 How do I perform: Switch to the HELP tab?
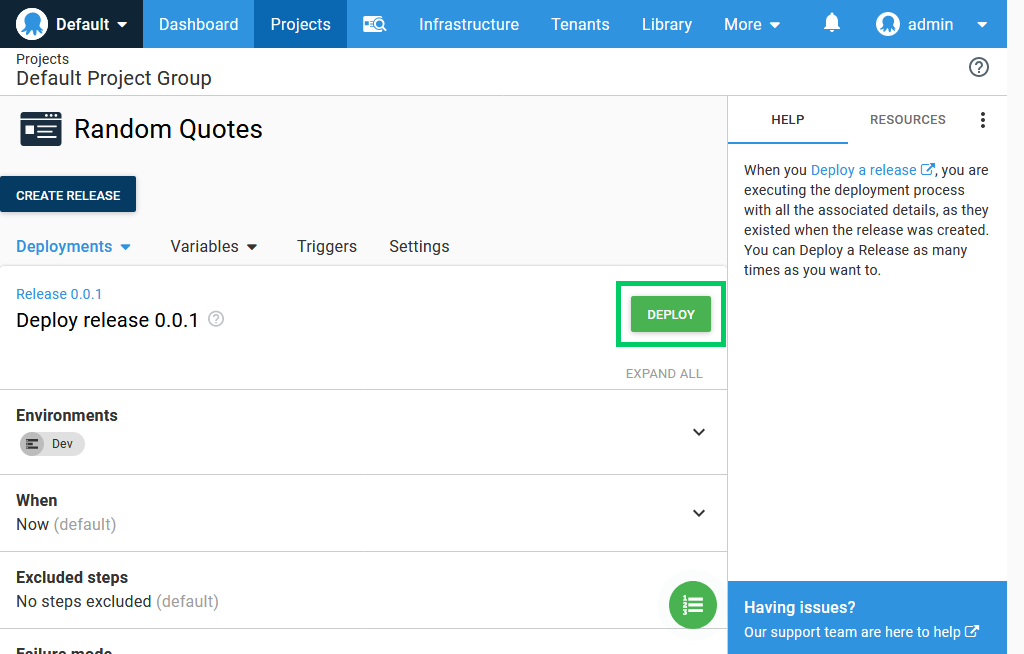(788, 120)
